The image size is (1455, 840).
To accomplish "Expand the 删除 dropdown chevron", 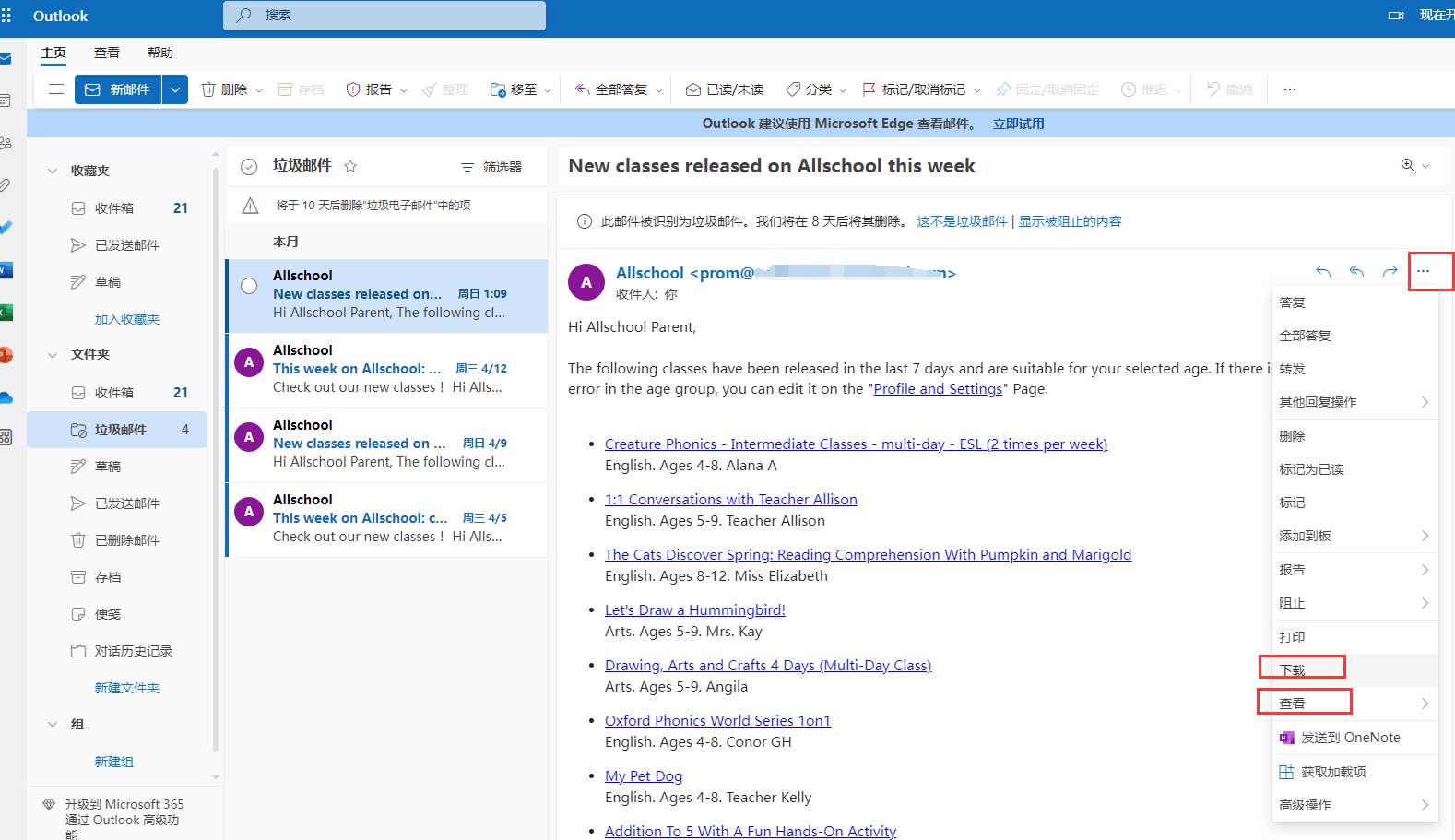I will (x=259, y=90).
